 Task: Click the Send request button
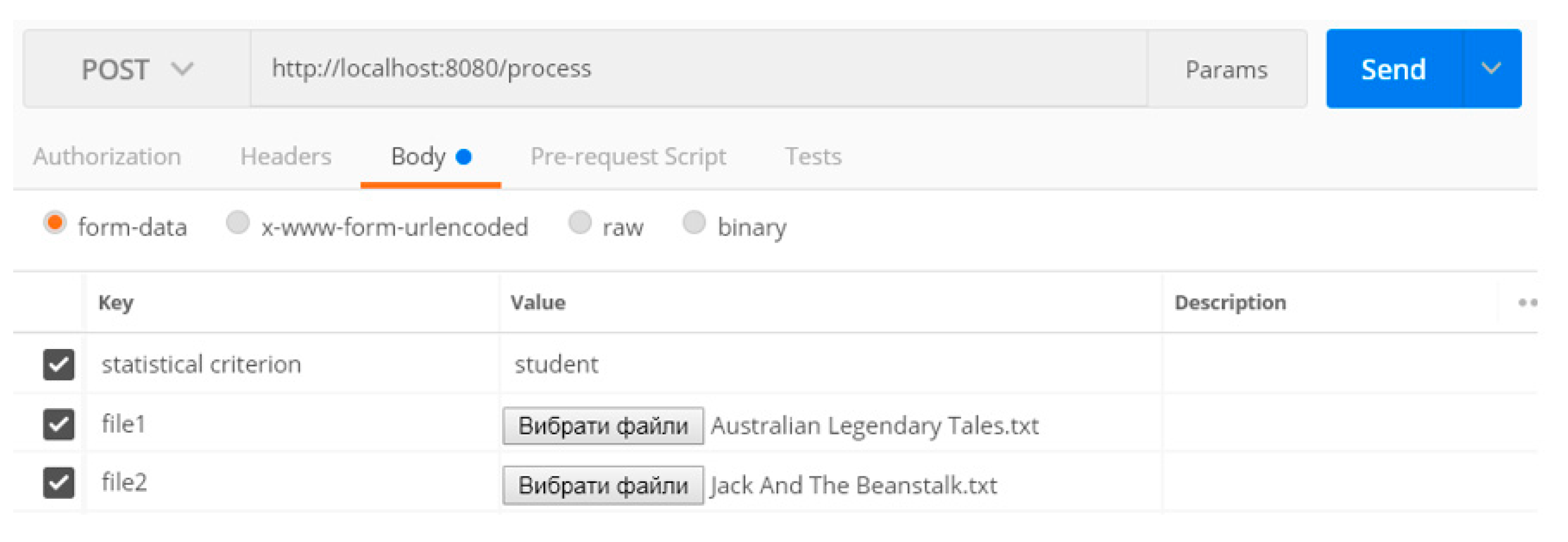[1393, 69]
